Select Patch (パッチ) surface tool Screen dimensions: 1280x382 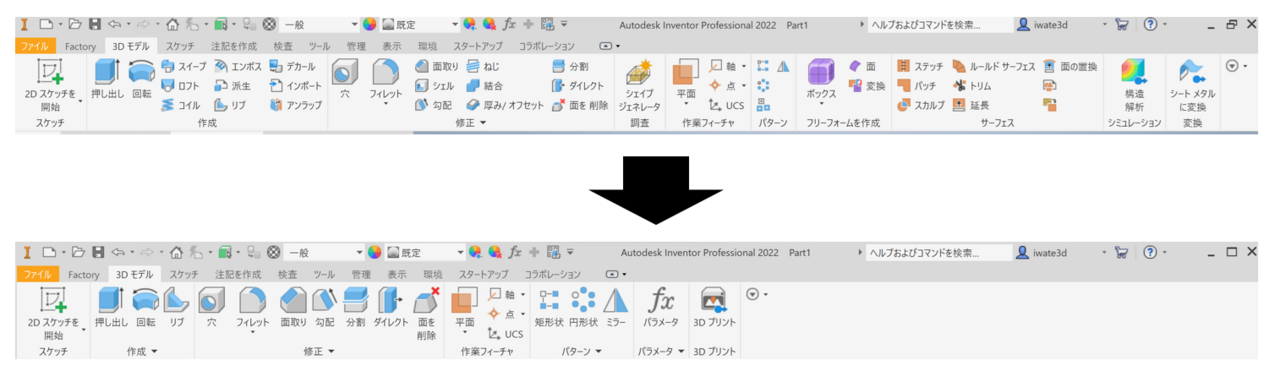tap(917, 86)
